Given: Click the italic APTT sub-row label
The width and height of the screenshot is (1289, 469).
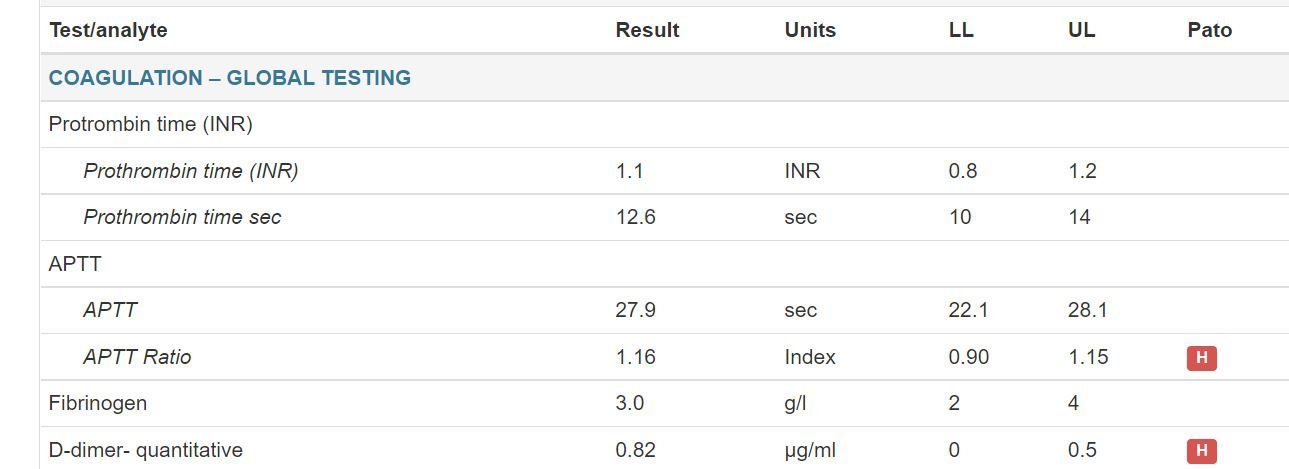Looking at the screenshot, I should pos(110,310).
